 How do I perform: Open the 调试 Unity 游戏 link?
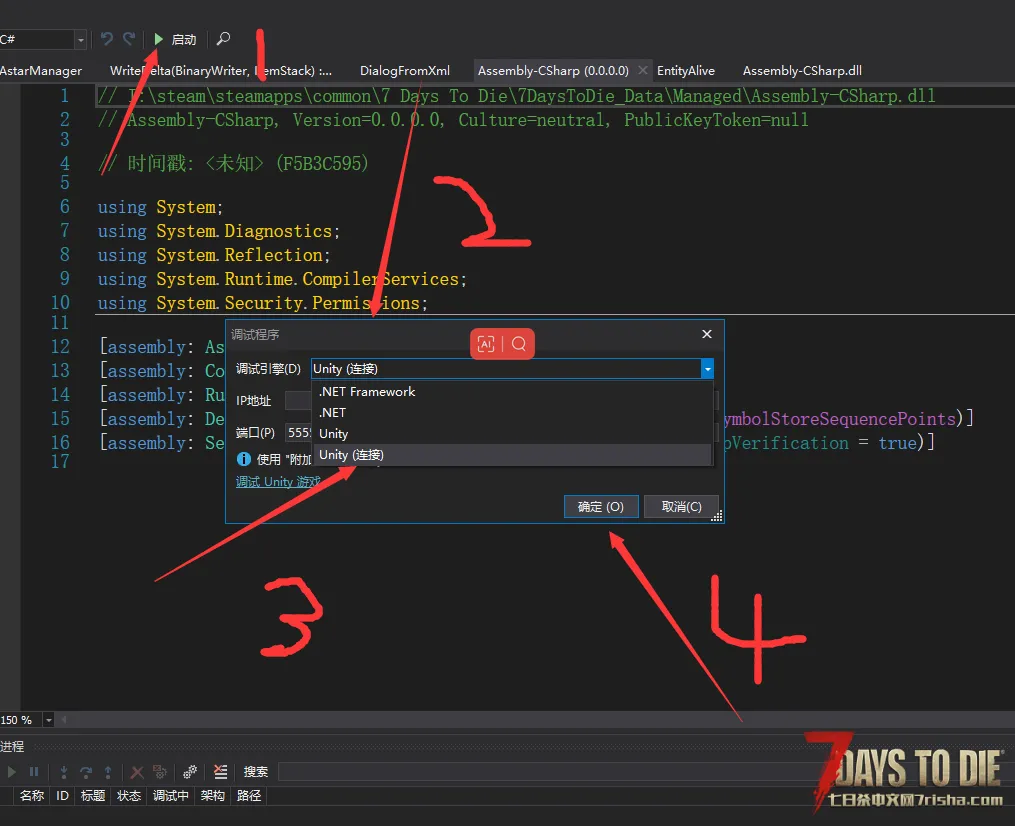pyautogui.click(x=278, y=482)
